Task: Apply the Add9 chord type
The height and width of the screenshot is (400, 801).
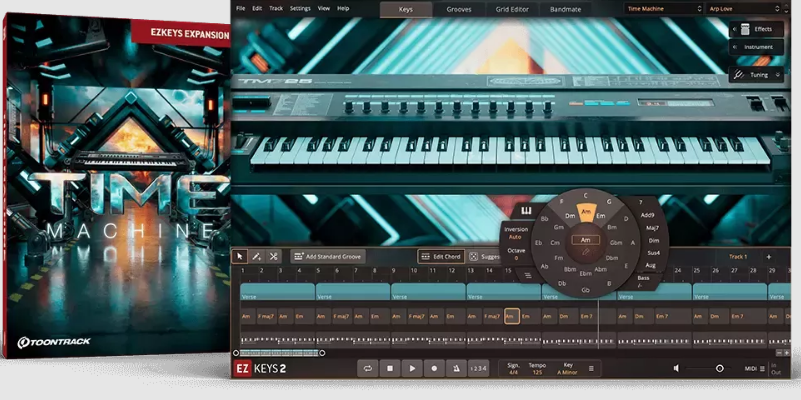Action: 648,215
